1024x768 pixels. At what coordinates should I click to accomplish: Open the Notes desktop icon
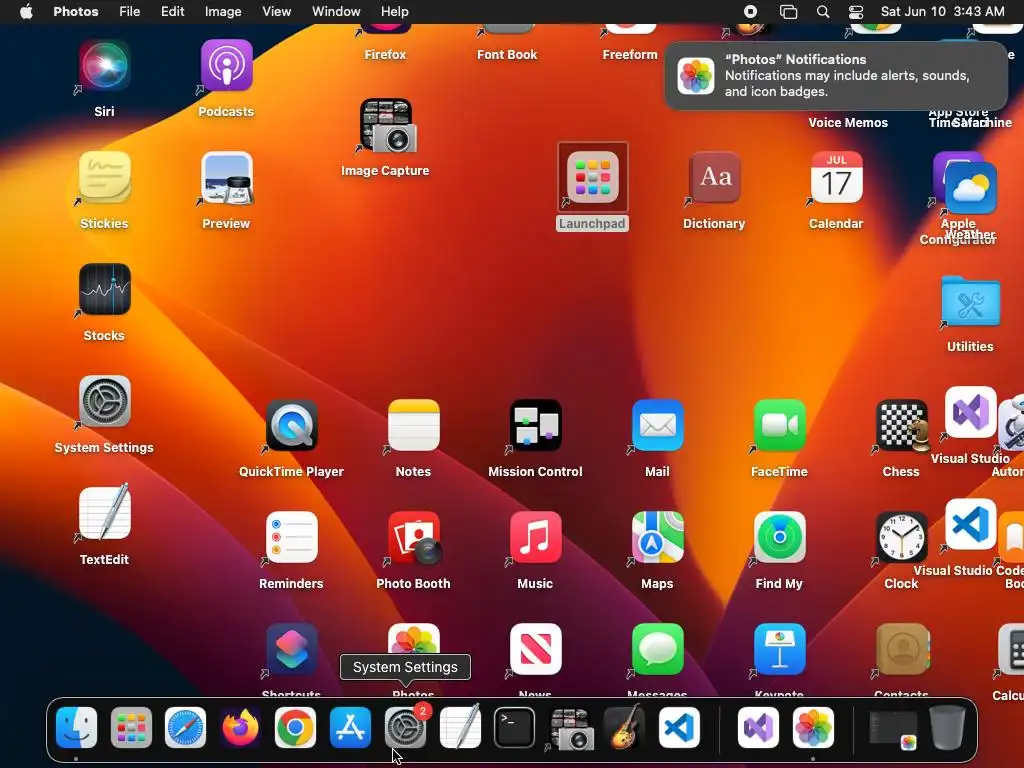click(413, 425)
